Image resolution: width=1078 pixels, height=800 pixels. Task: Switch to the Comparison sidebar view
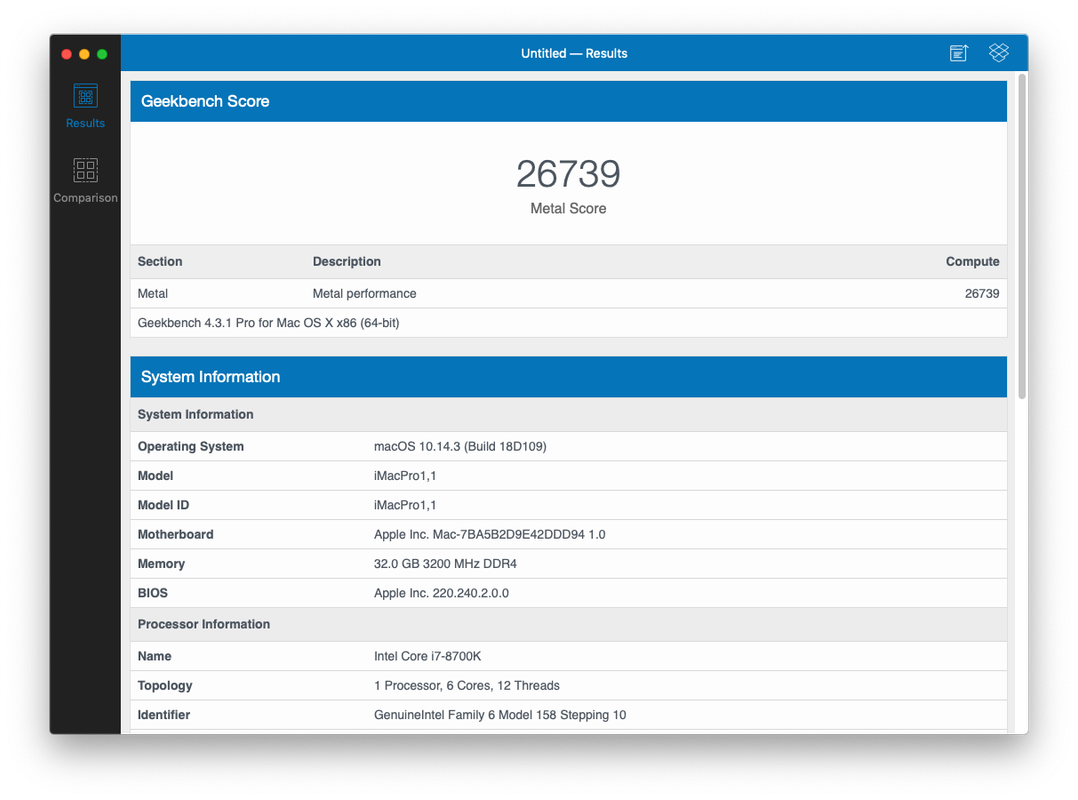click(85, 181)
